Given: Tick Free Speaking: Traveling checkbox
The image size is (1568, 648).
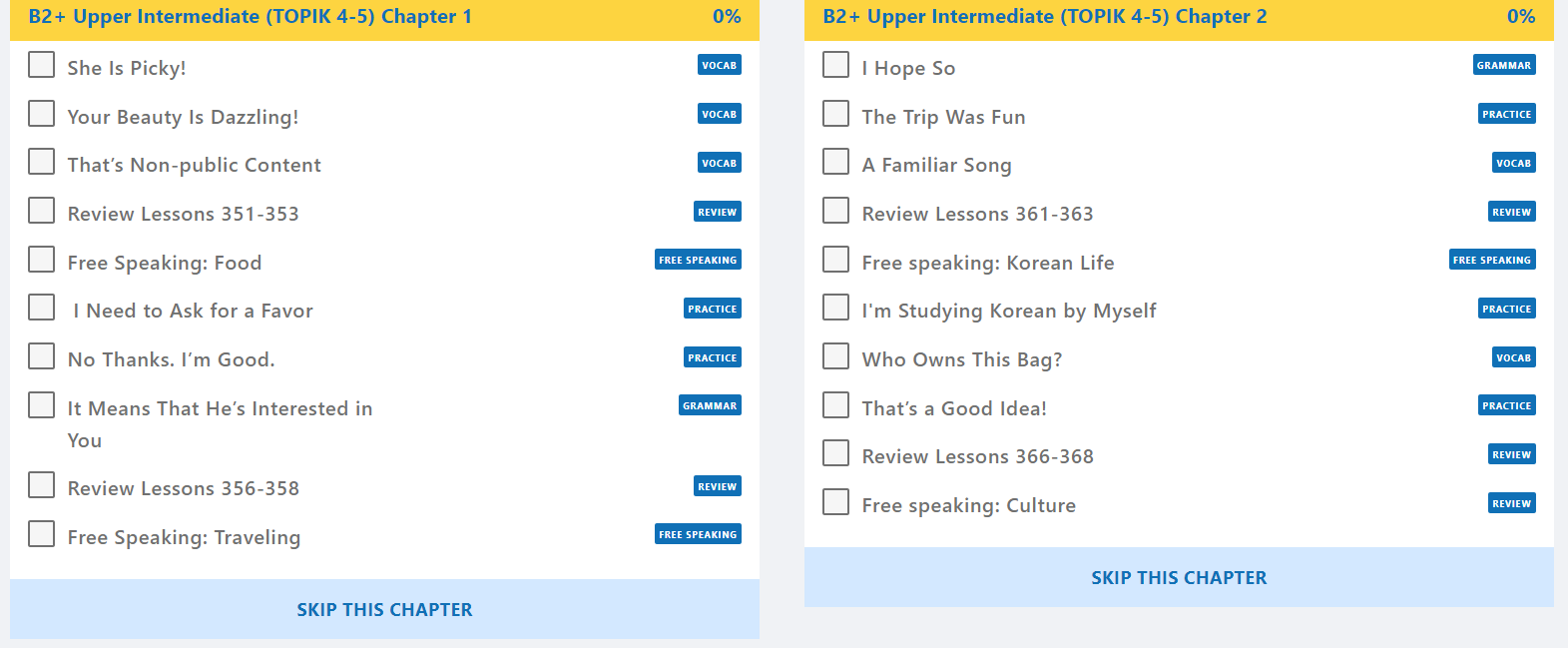Looking at the screenshot, I should (x=41, y=534).
